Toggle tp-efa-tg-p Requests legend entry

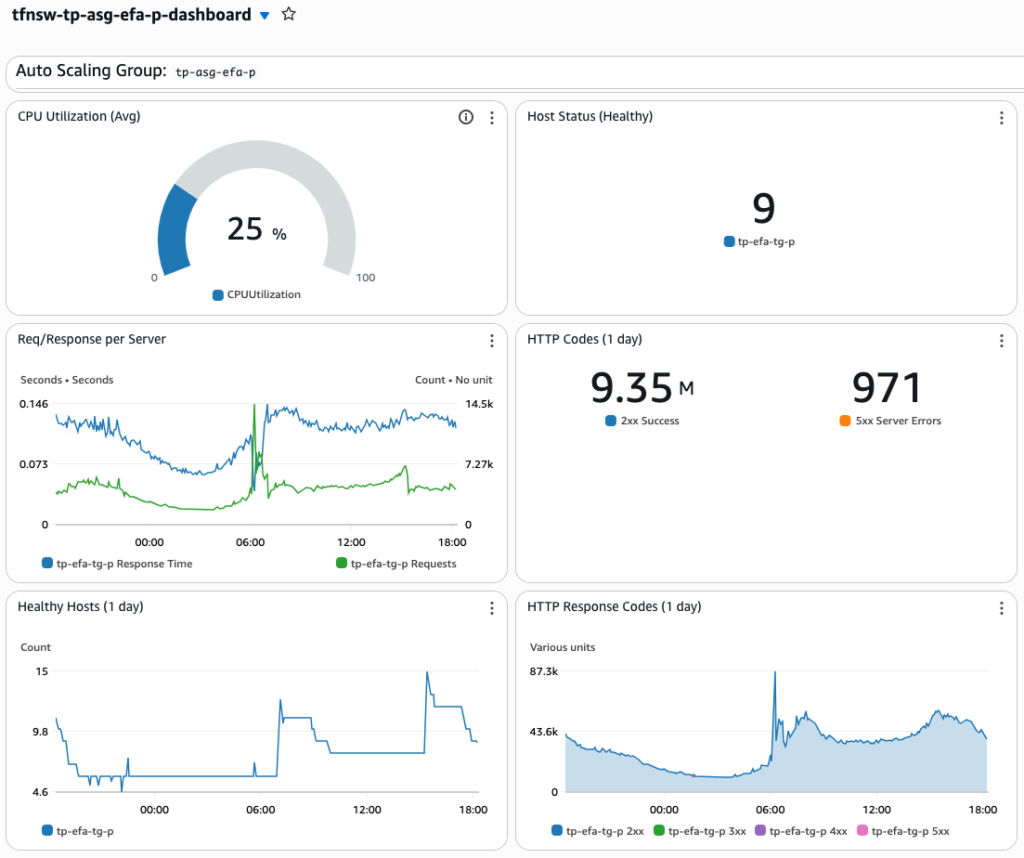[x=396, y=564]
